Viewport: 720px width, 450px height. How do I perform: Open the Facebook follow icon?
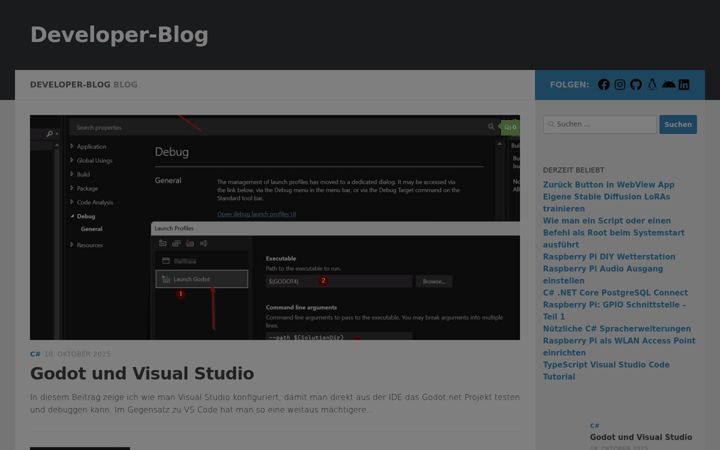pyautogui.click(x=603, y=84)
